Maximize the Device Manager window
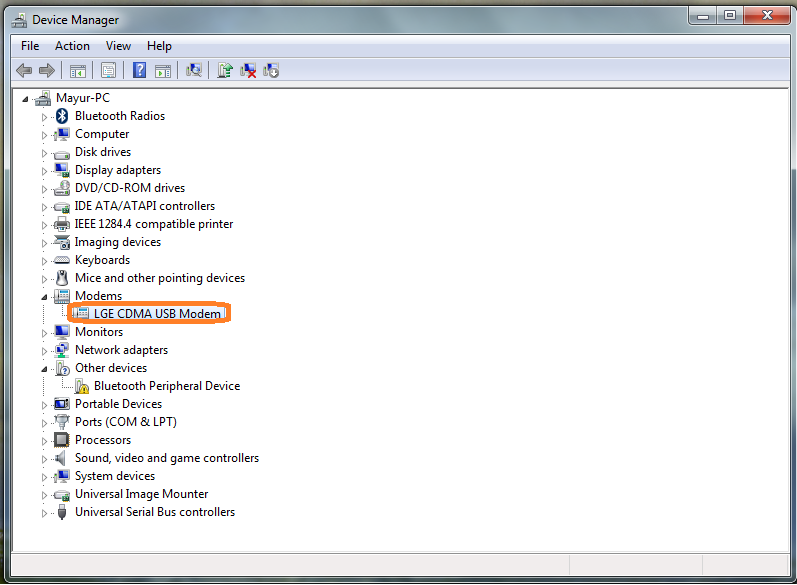 [x=730, y=16]
